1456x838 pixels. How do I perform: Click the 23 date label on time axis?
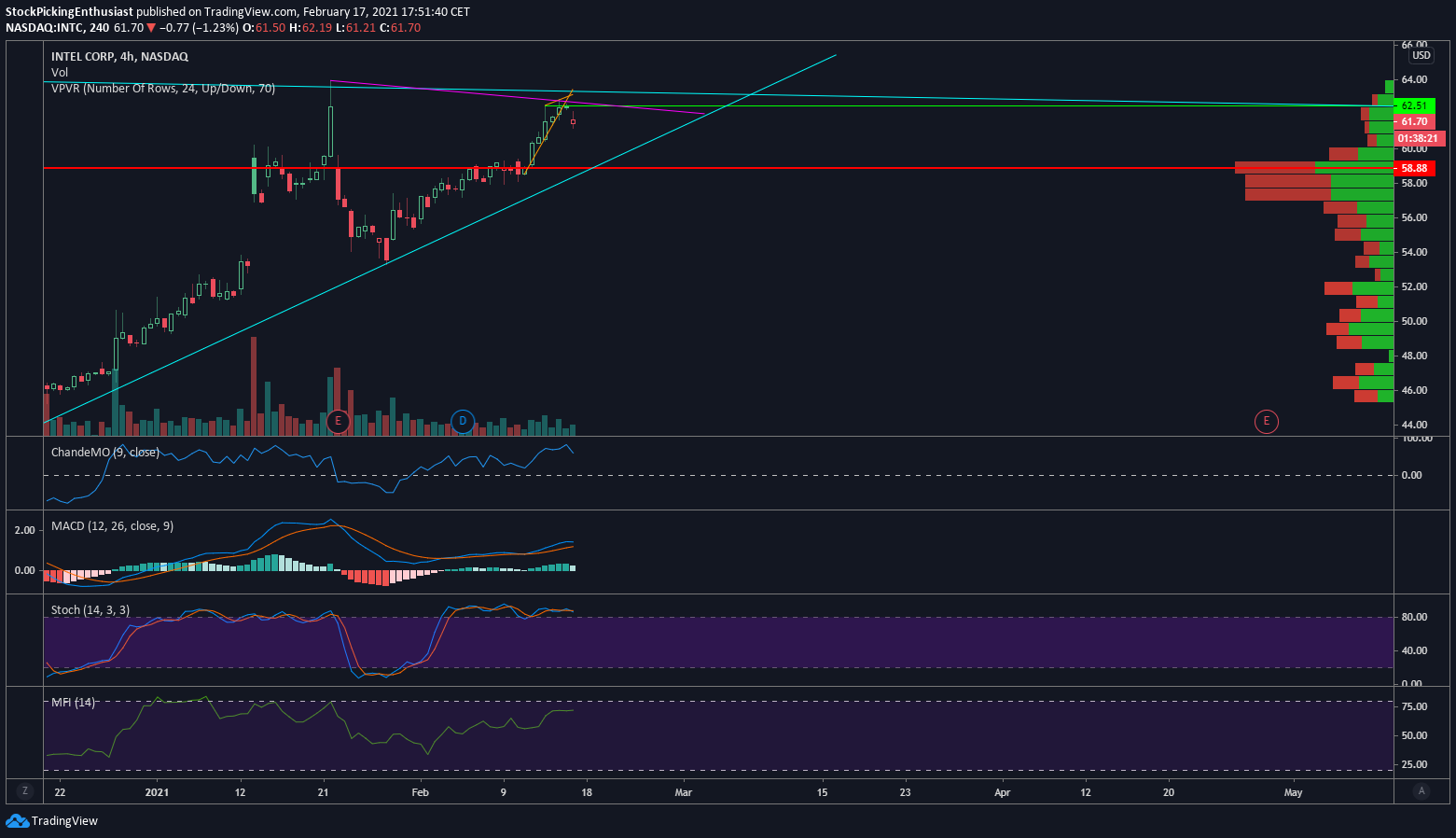[x=906, y=793]
